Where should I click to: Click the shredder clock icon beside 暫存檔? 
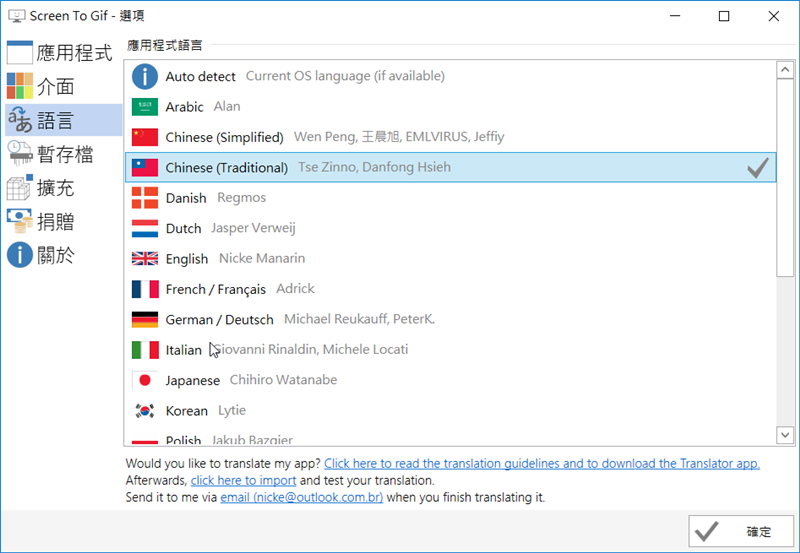pos(20,153)
